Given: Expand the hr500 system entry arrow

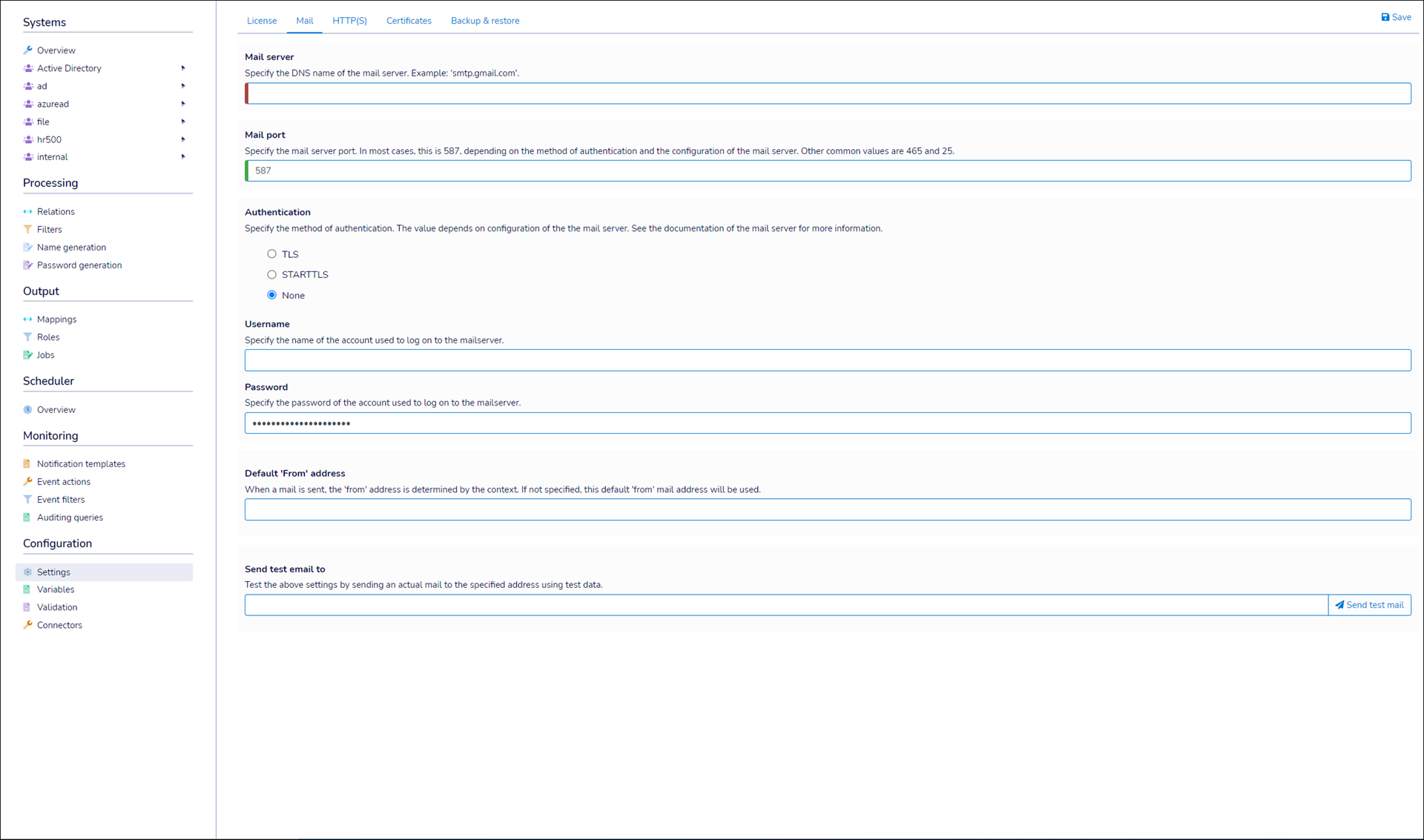Looking at the screenshot, I should pos(183,139).
